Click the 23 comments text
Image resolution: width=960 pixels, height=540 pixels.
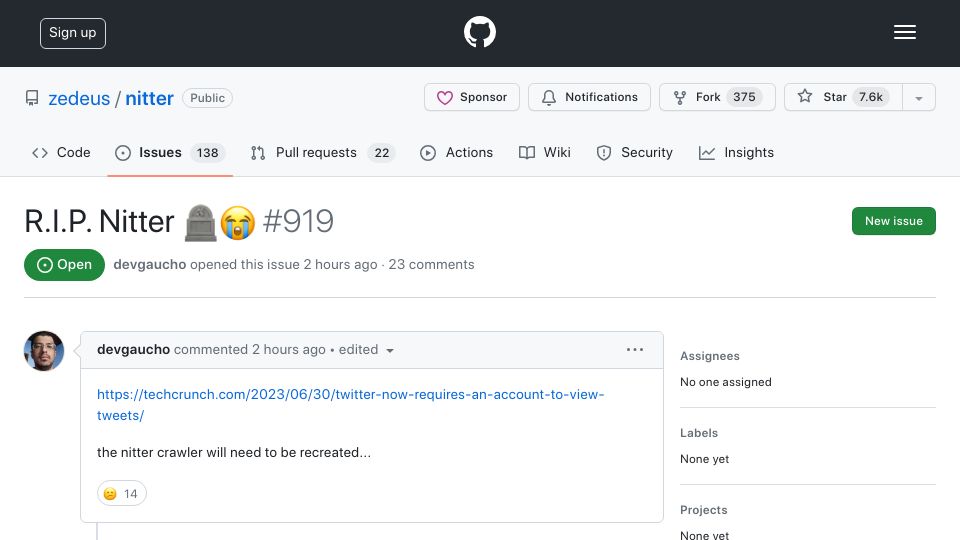pos(431,264)
